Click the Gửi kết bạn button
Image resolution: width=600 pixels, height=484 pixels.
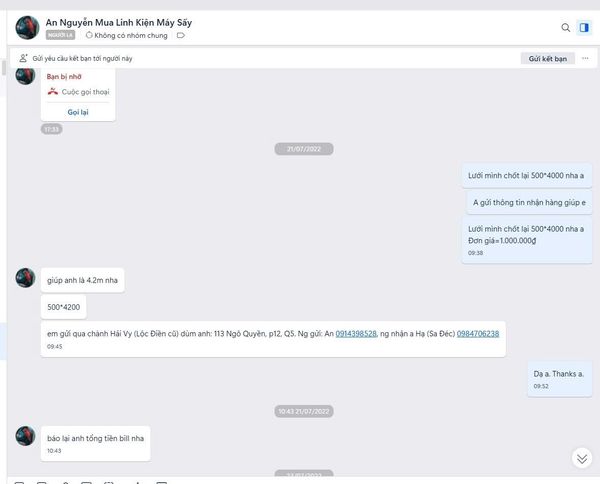pyautogui.click(x=548, y=58)
